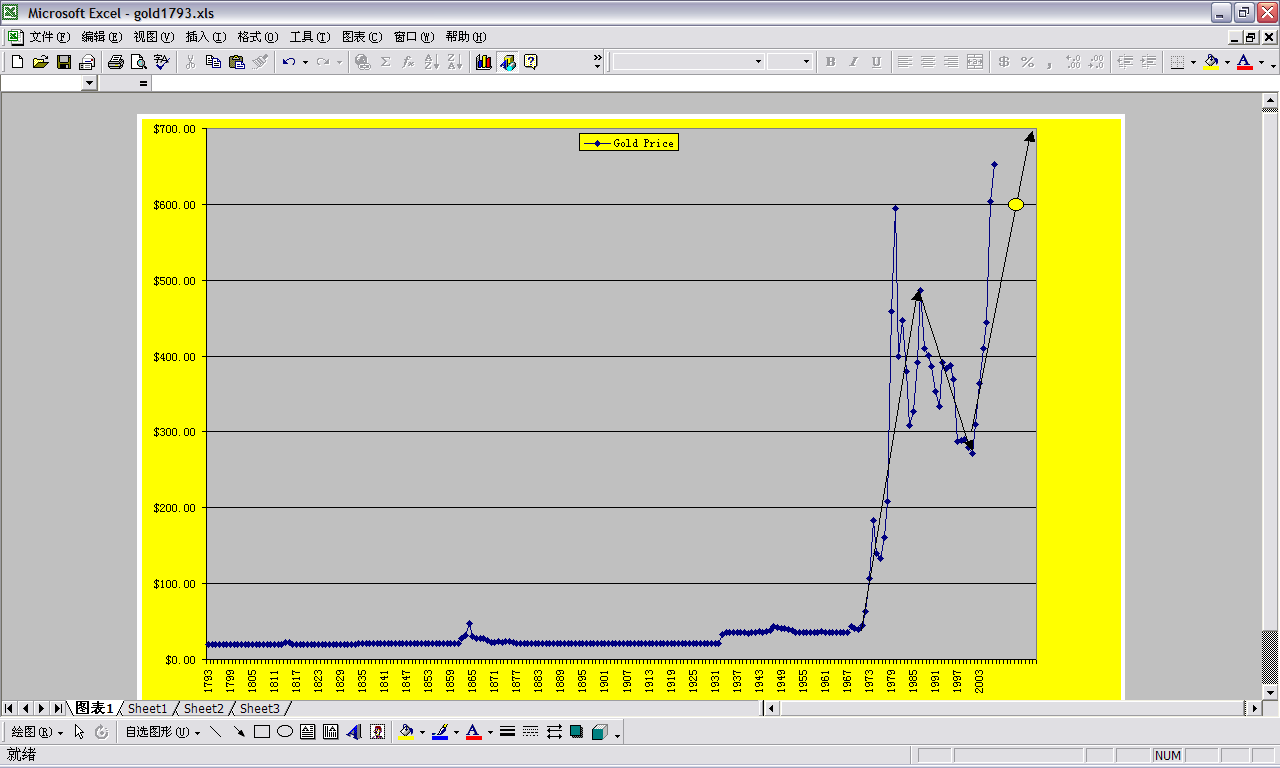Screen dimensions: 1280x768
Task: Select the Rectangle drawing tool
Action: point(260,731)
